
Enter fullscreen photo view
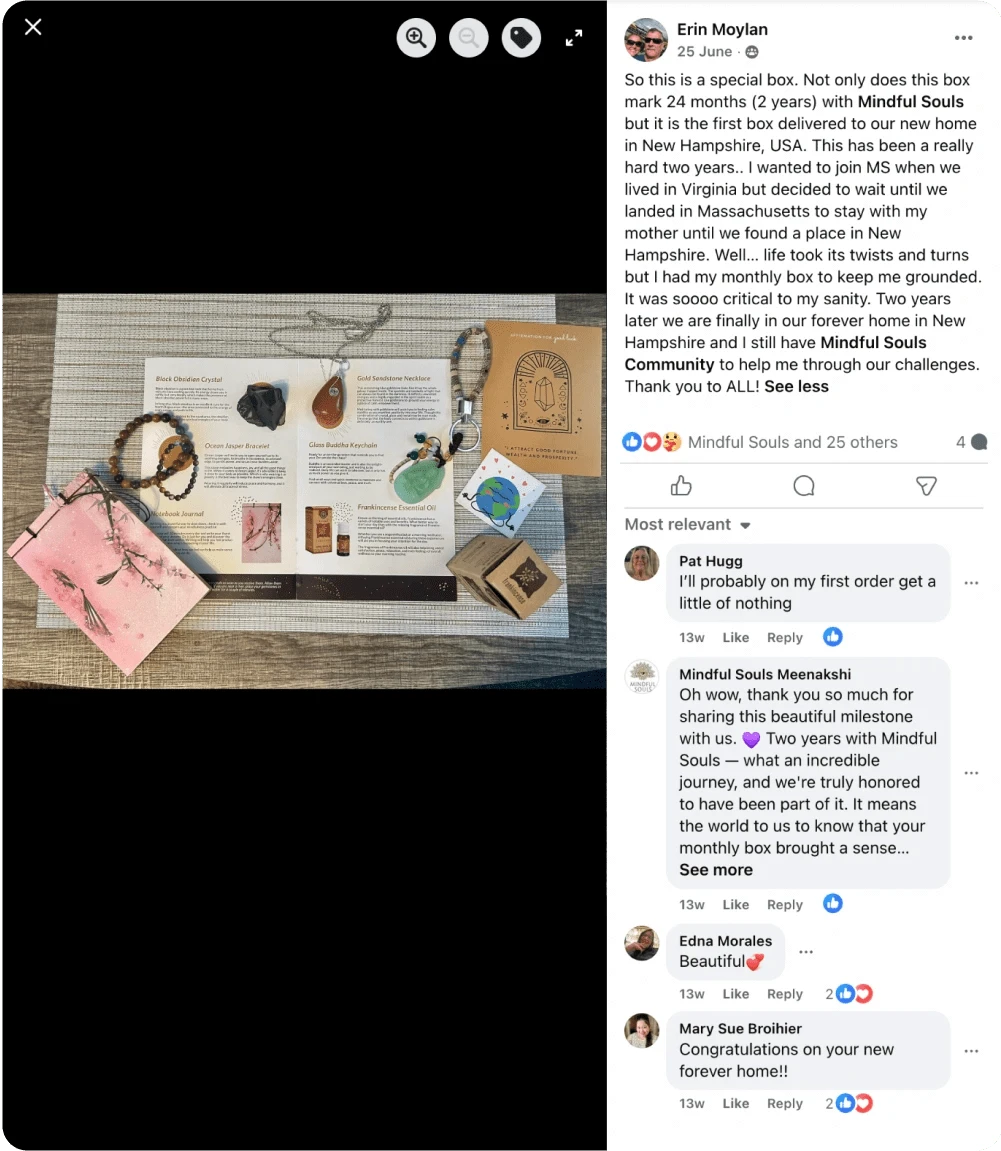(x=574, y=37)
